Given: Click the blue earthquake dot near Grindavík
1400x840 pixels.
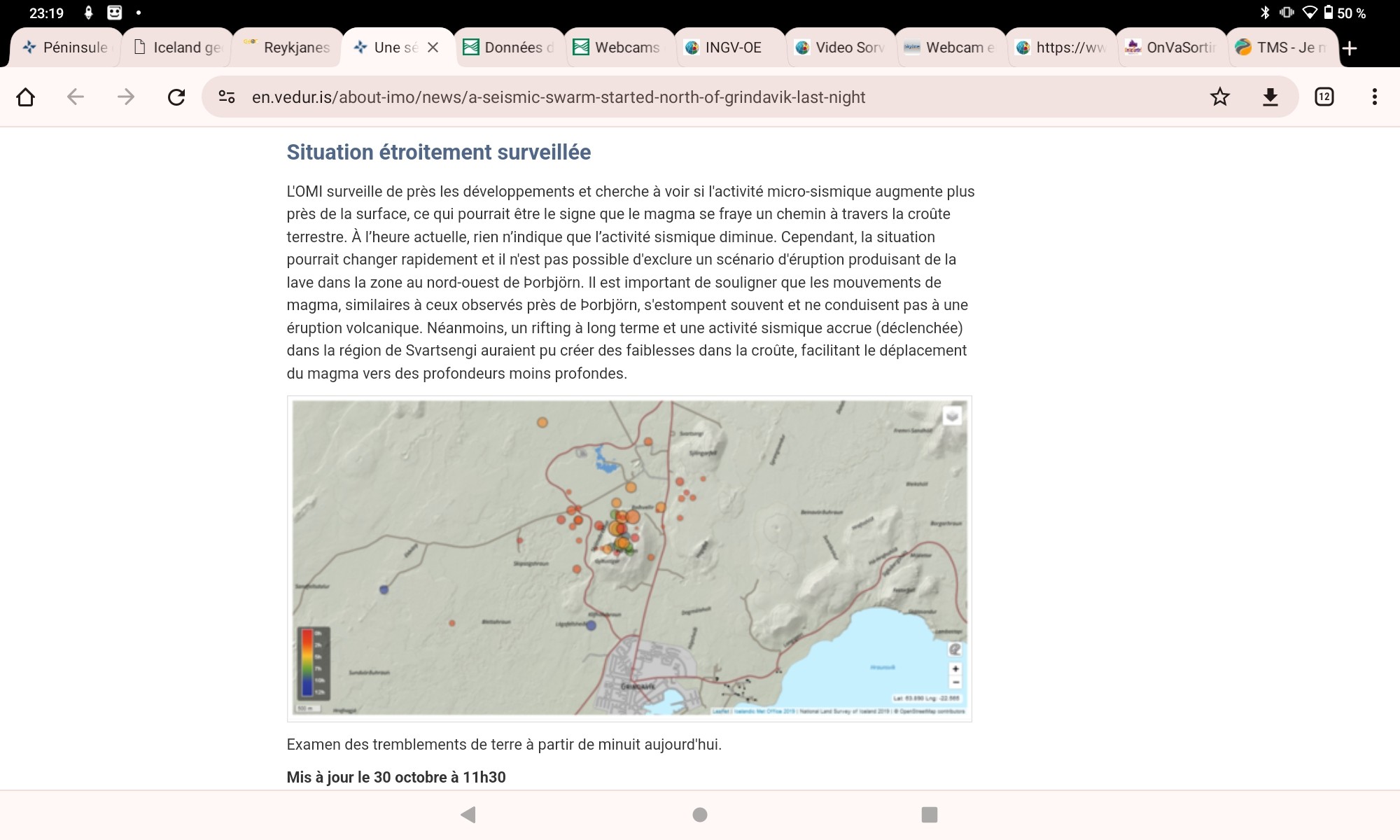Looking at the screenshot, I should point(591,625).
